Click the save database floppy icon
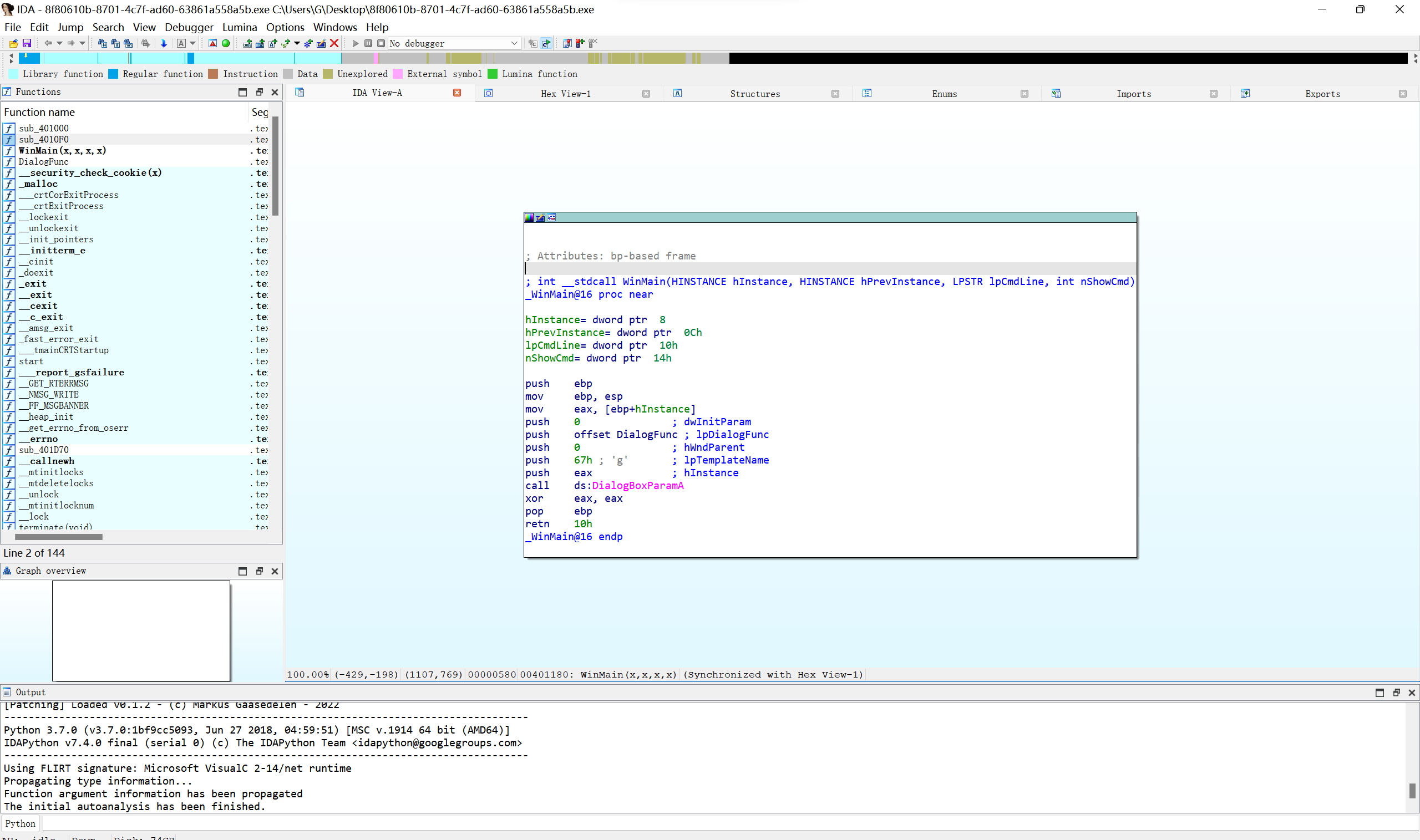 click(x=26, y=43)
